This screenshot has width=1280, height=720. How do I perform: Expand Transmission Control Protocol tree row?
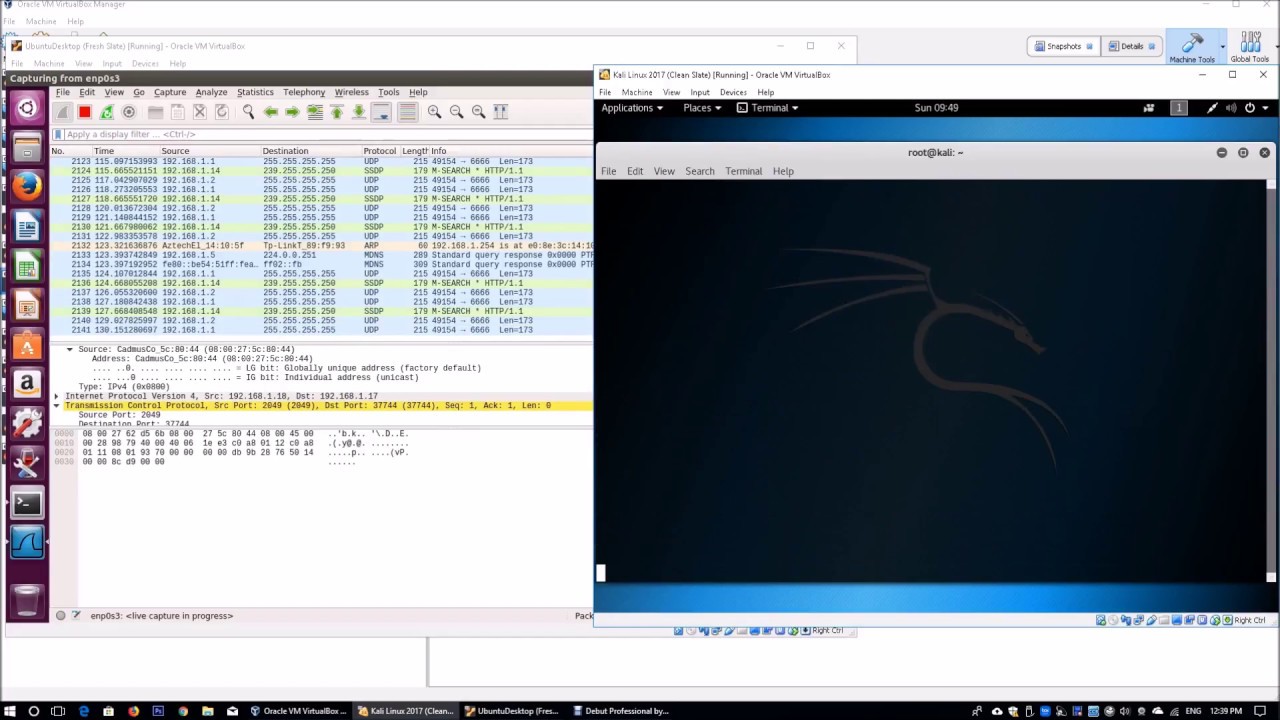coord(57,406)
